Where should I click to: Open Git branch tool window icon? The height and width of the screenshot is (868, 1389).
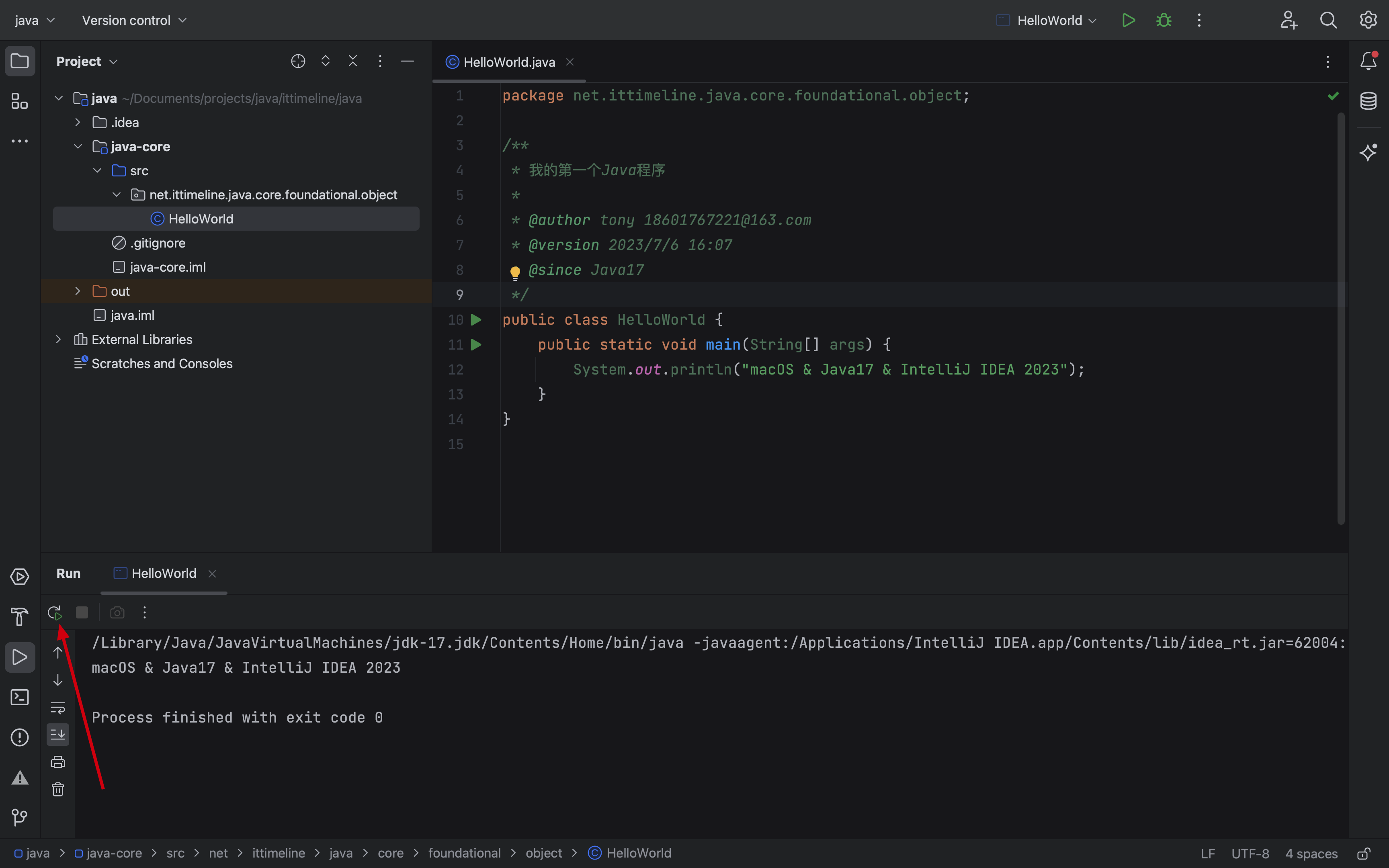tap(20, 817)
